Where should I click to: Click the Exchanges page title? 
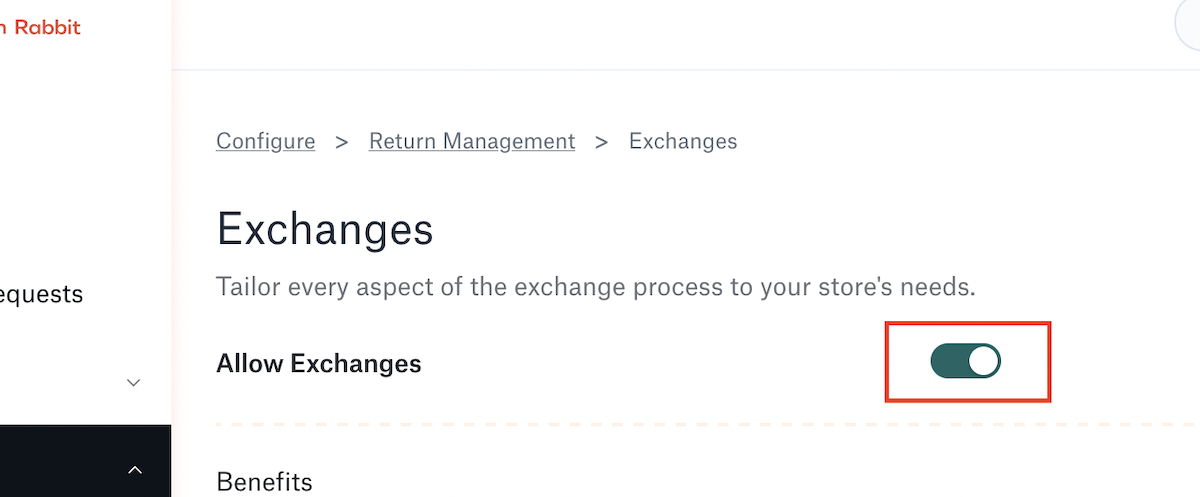tap(325, 229)
